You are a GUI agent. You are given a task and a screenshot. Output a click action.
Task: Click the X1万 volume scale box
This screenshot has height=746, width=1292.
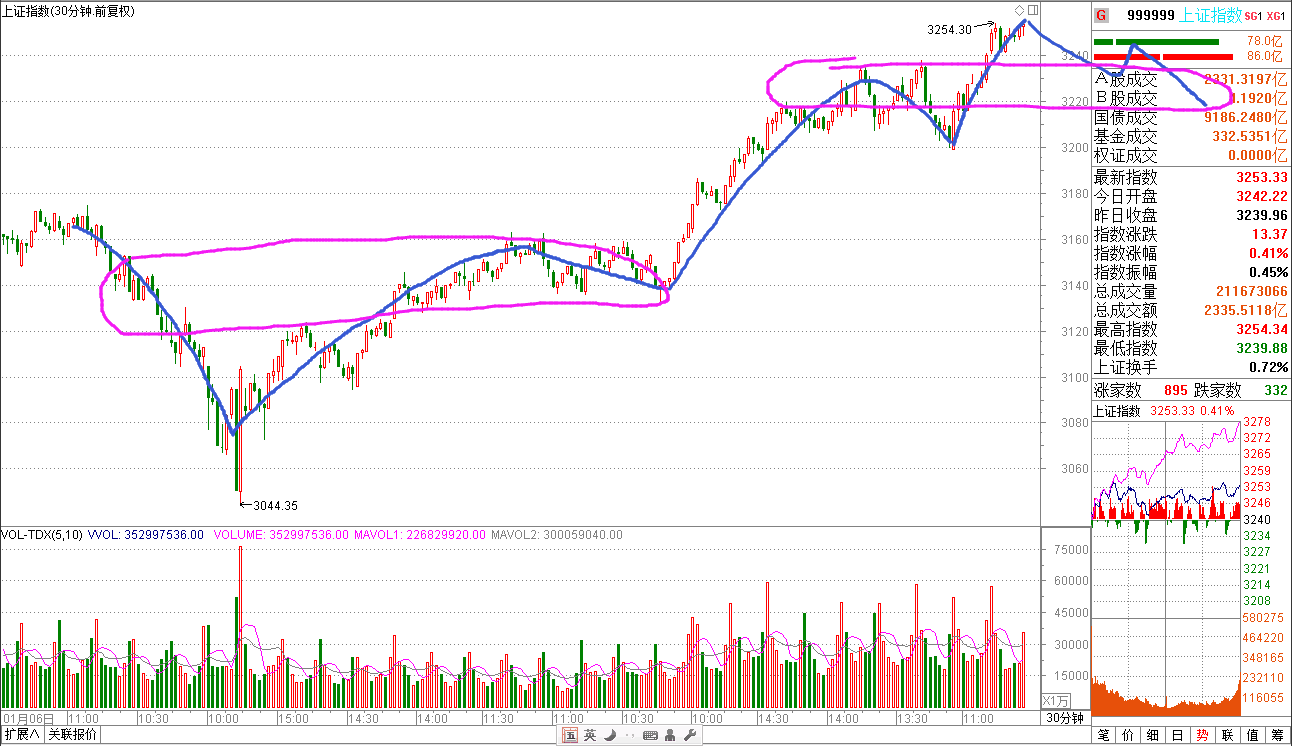pyautogui.click(x=1057, y=700)
